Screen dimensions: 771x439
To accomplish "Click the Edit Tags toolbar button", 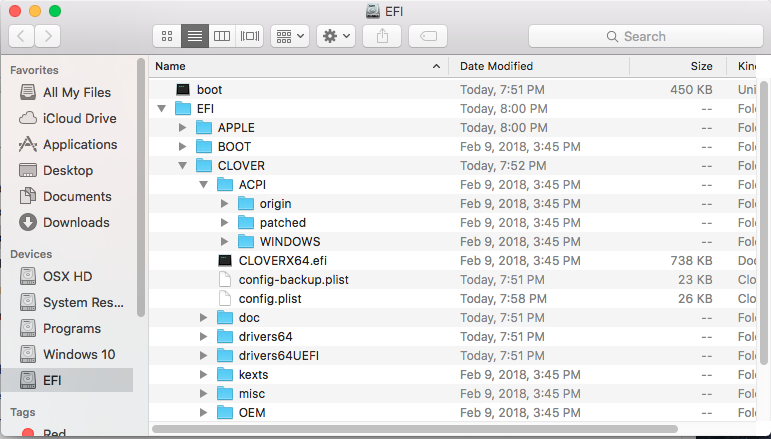I will coord(428,36).
